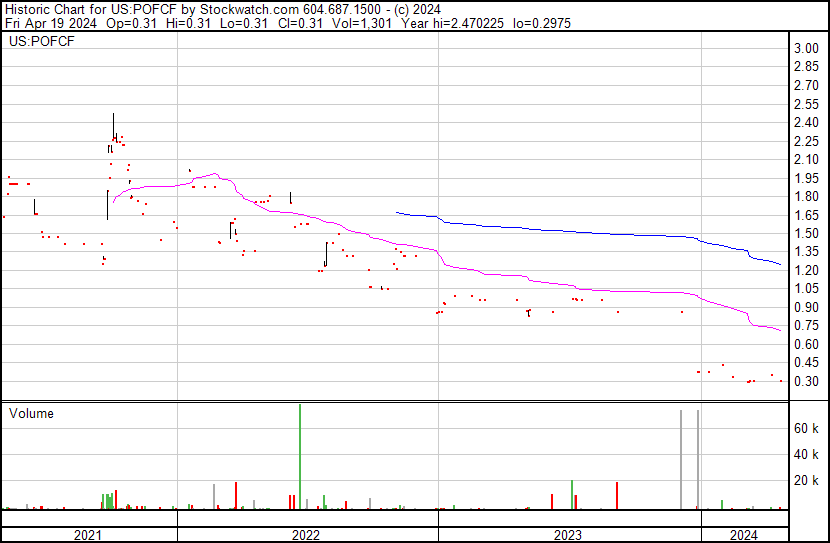Click the Stockwatch.com text in the header

pyautogui.click(x=249, y=7)
